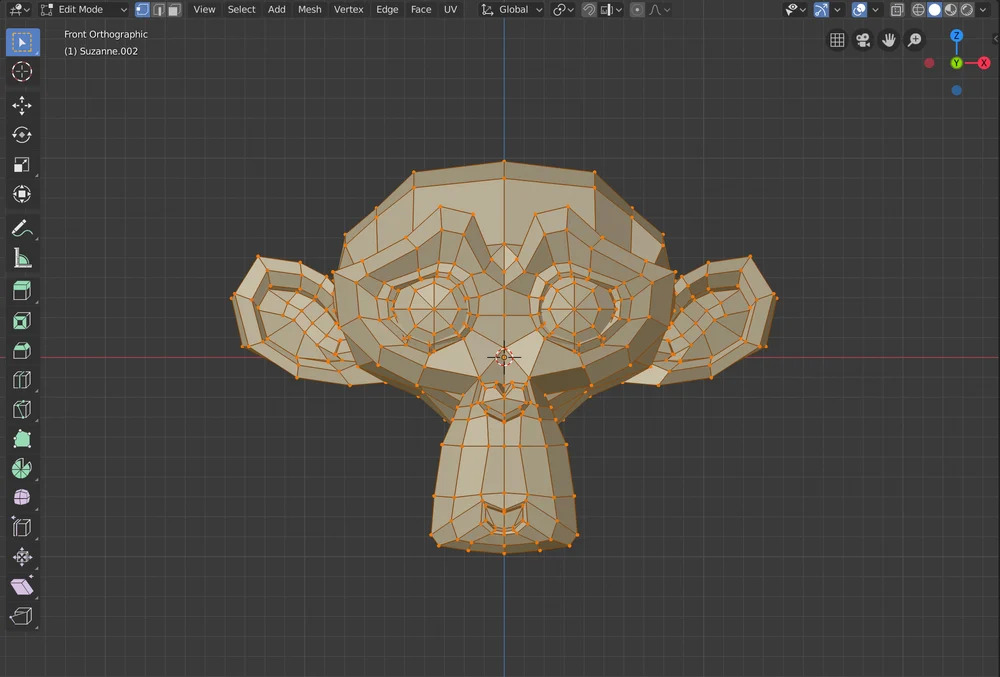This screenshot has width=1000, height=677.
Task: Expand the Global transform orientation dropdown
Action: [x=512, y=10]
